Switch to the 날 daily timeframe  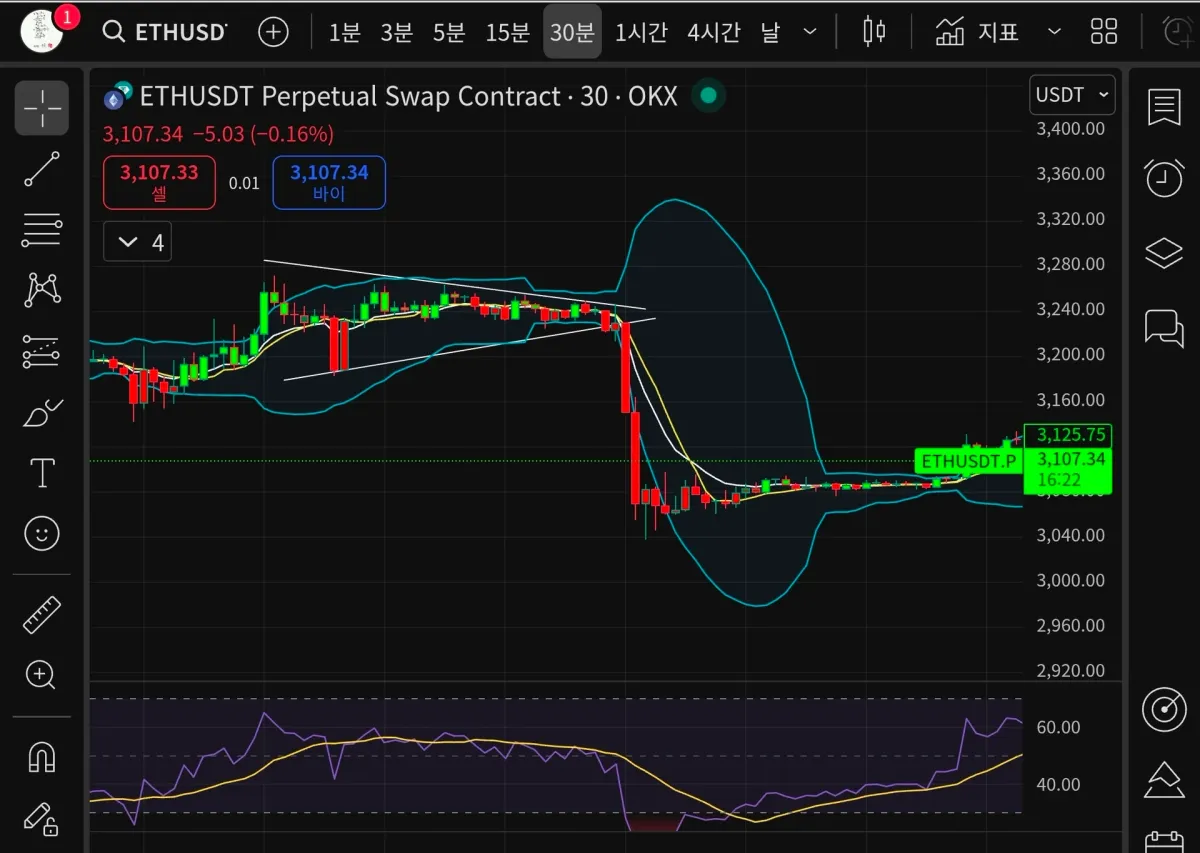click(x=770, y=32)
